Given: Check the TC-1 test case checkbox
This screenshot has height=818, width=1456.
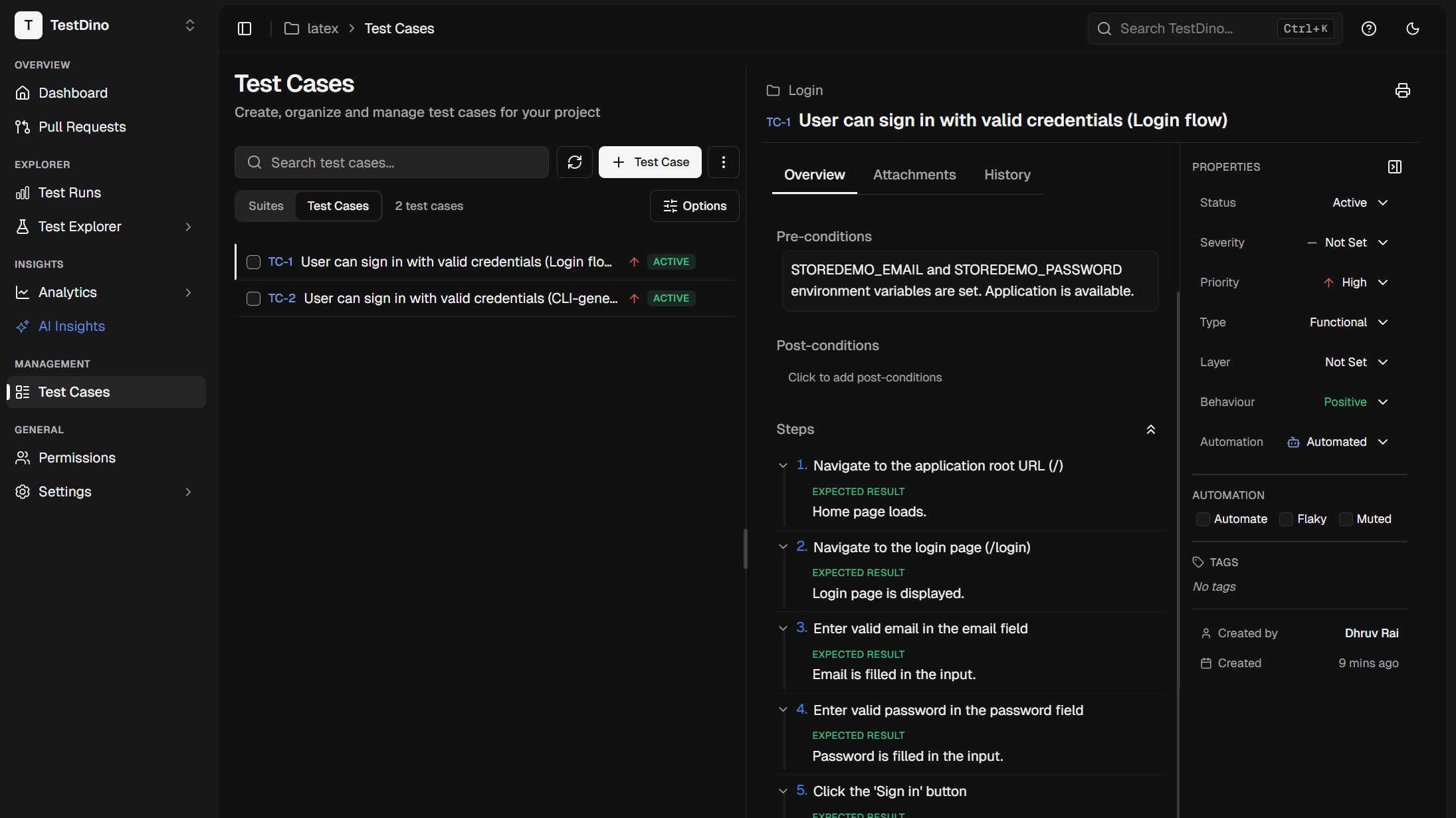Looking at the screenshot, I should tap(253, 262).
